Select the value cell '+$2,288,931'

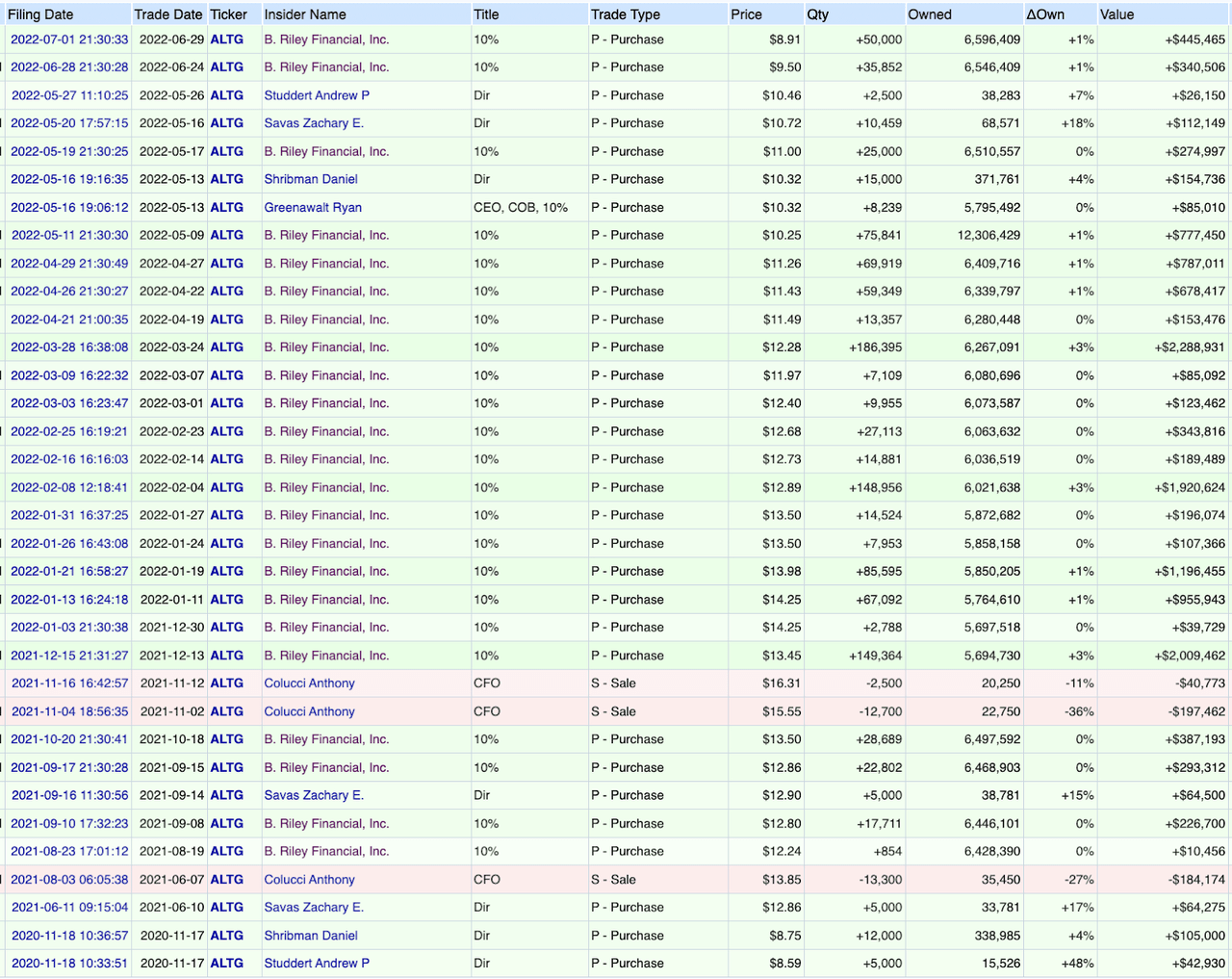tap(1190, 348)
